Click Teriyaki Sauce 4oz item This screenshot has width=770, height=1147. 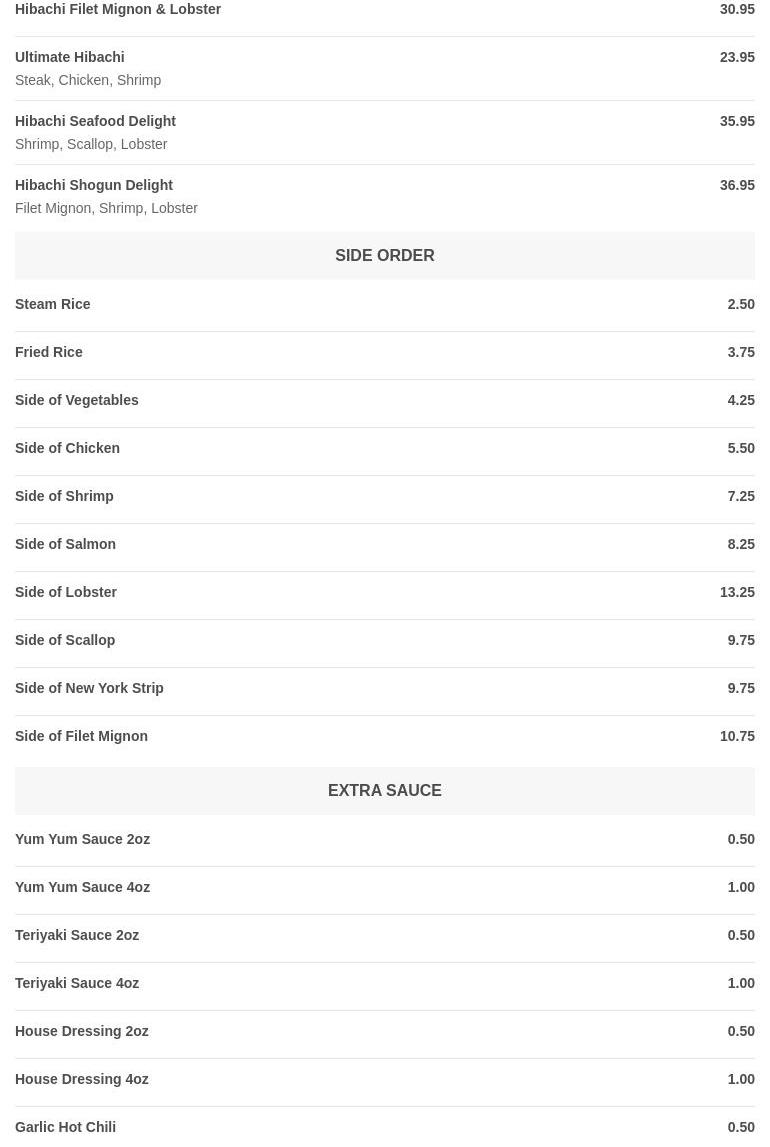[x=77, y=984]
